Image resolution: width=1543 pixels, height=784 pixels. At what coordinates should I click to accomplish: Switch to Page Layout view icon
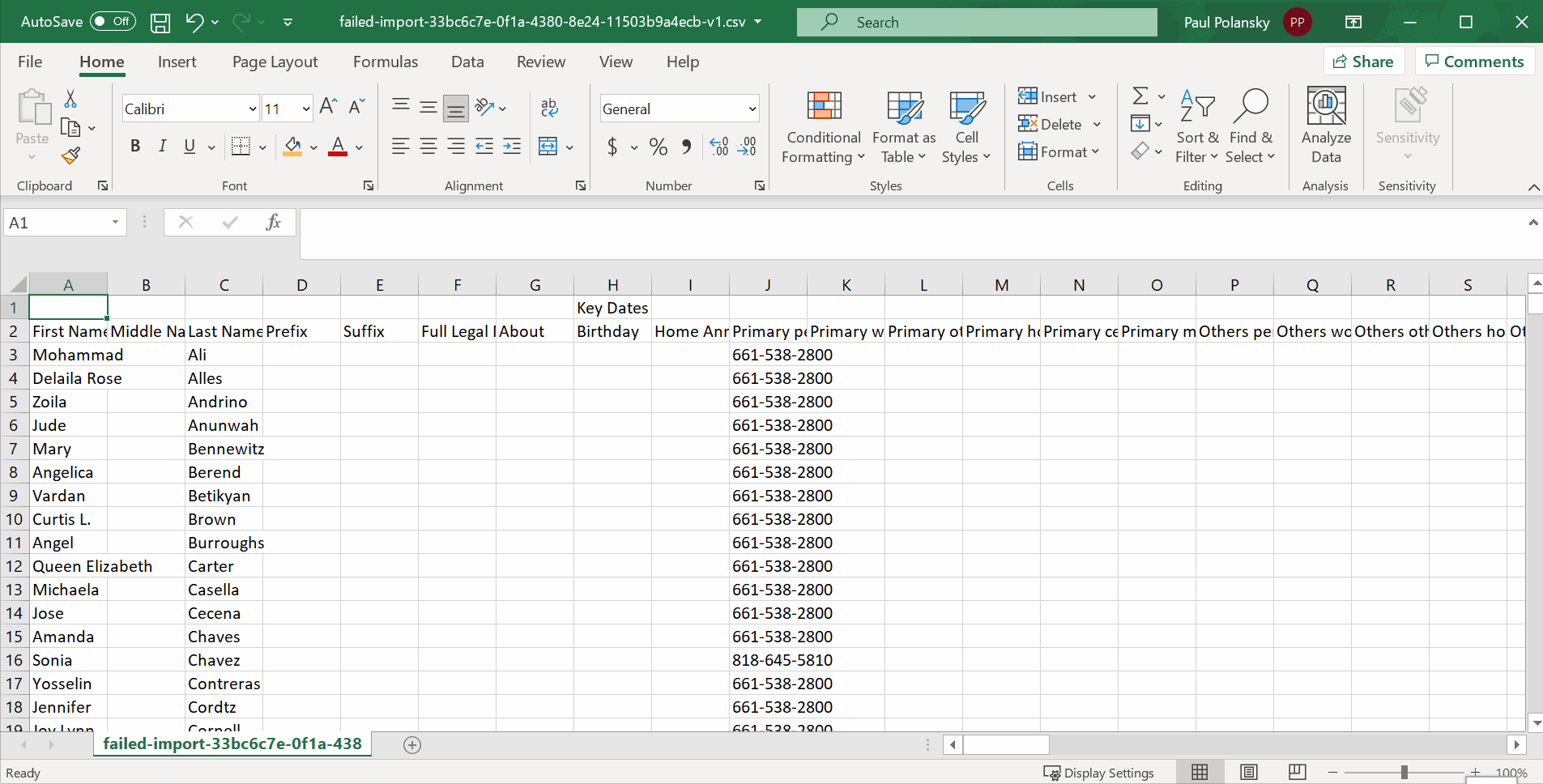(x=1249, y=773)
